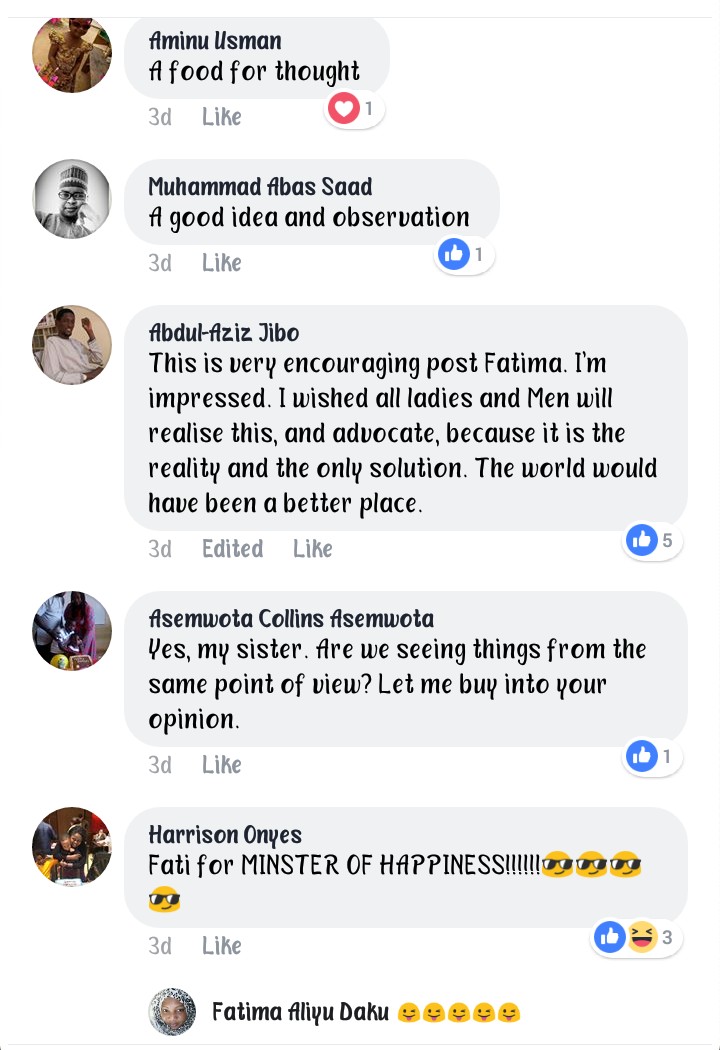Visit Fatima Aliyu Daku's profile name link
This screenshot has width=720, height=1050.
coord(300,1012)
